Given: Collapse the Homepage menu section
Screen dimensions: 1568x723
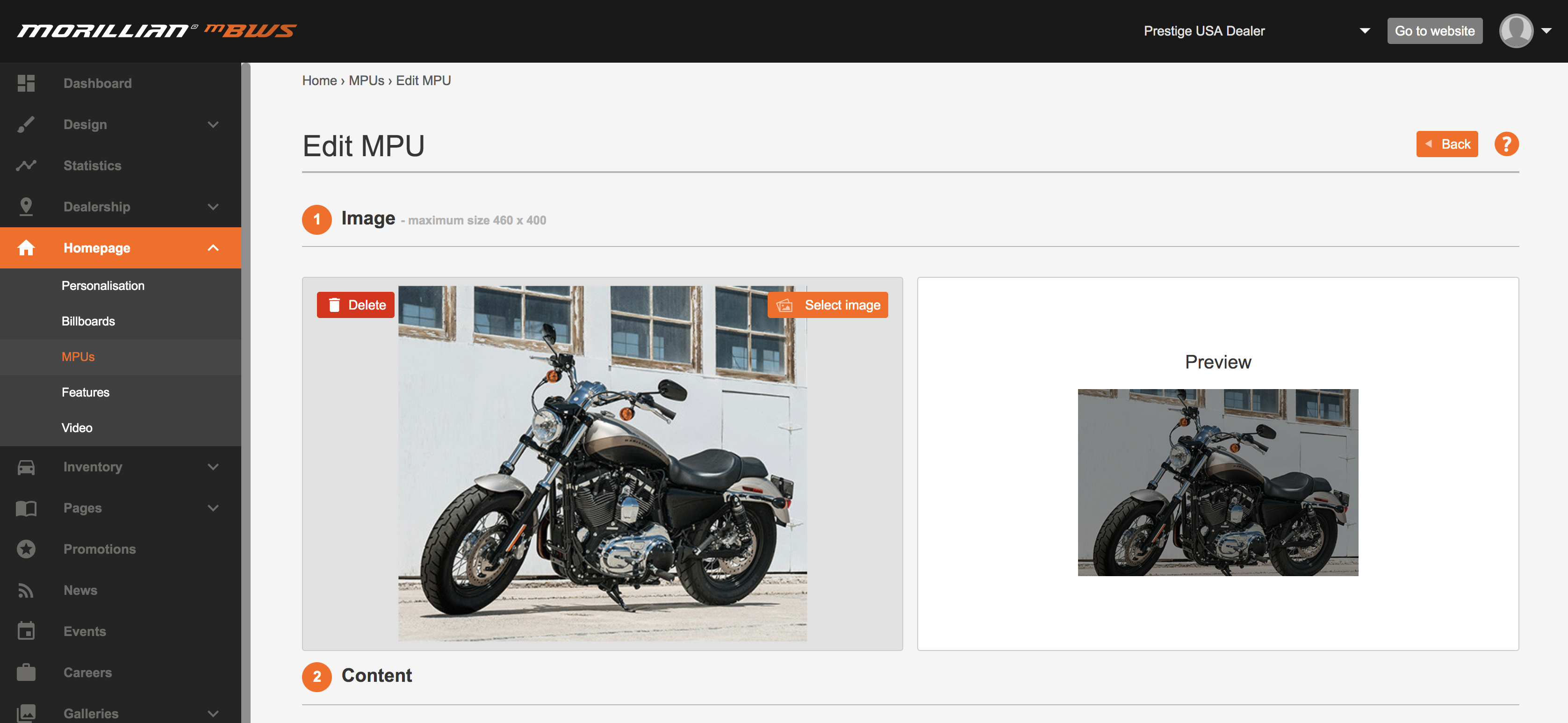Looking at the screenshot, I should click(x=212, y=248).
